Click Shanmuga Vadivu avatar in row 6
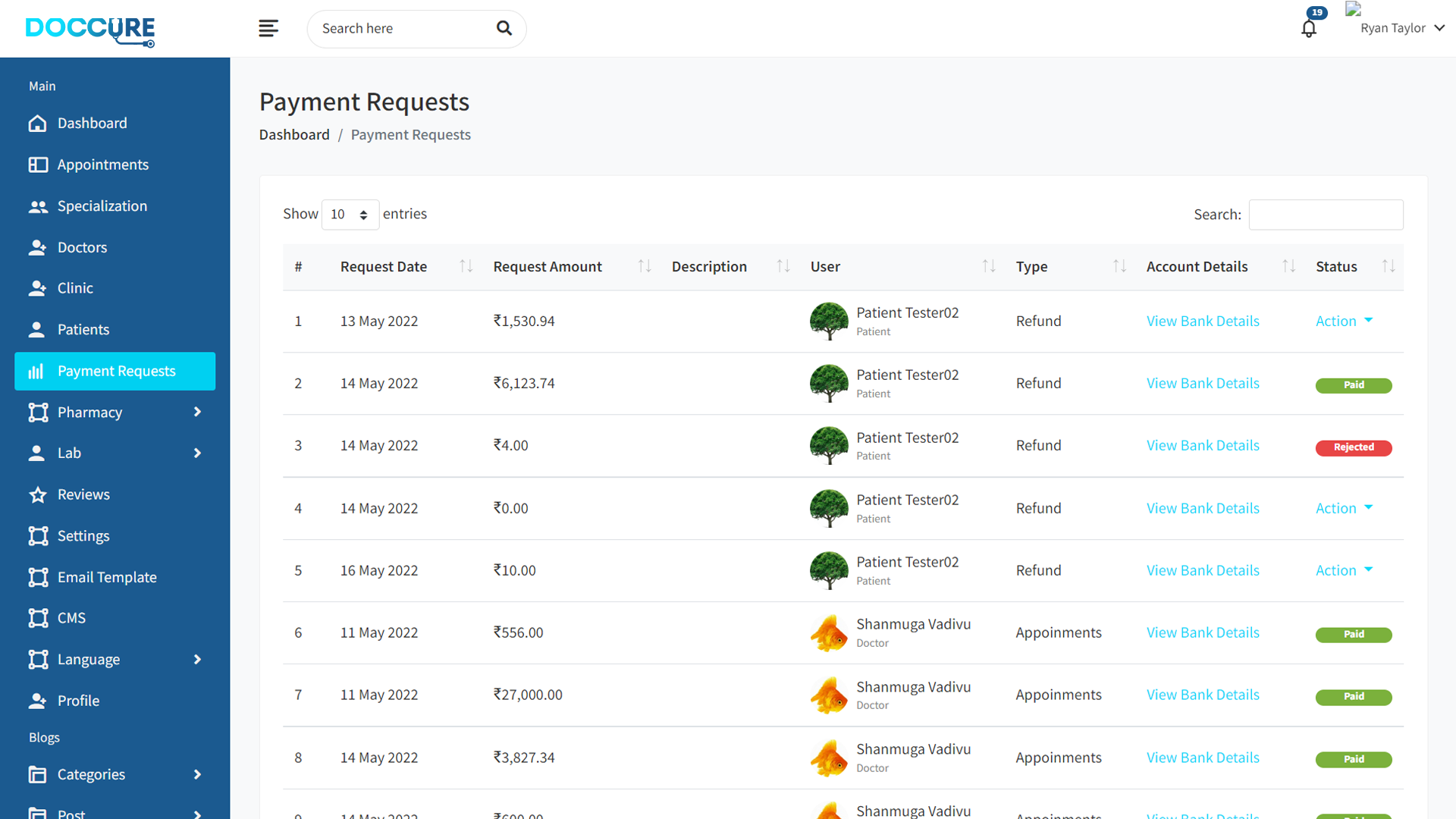Image resolution: width=1456 pixels, height=819 pixels. point(829,633)
